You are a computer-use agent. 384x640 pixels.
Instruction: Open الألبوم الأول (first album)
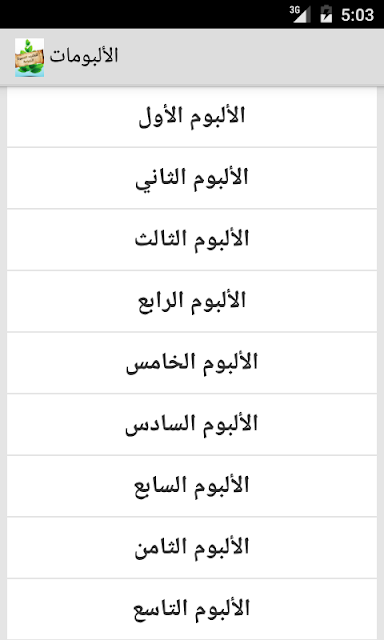click(192, 117)
